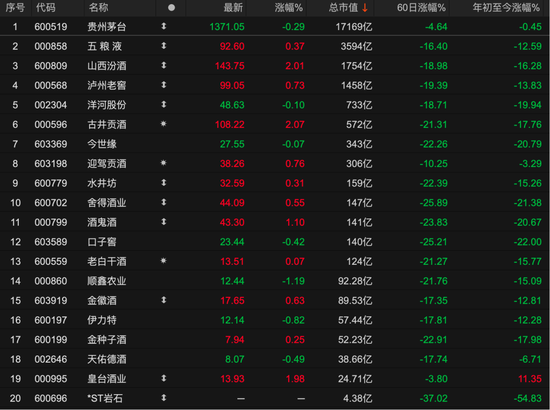The height and width of the screenshot is (410, 550).
Task: Select stock name 伊力特
Action: pos(102,320)
